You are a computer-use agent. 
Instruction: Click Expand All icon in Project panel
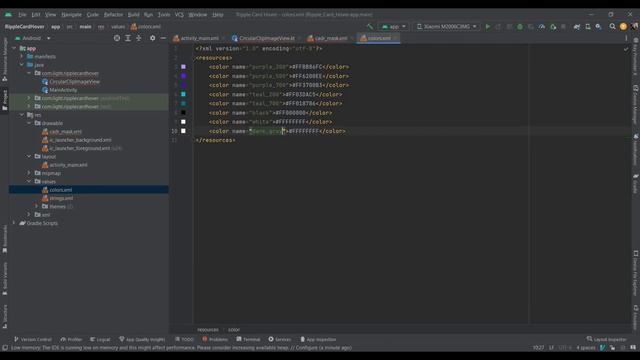[128, 38]
